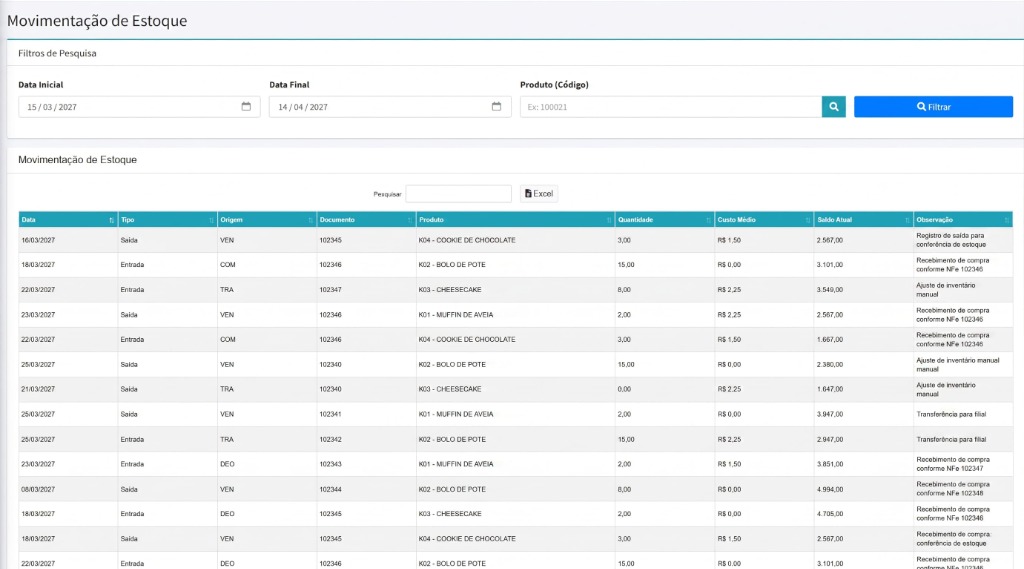Click the Data Inicial date field
Image resolution: width=1024 pixels, height=569 pixels.
click(x=139, y=106)
